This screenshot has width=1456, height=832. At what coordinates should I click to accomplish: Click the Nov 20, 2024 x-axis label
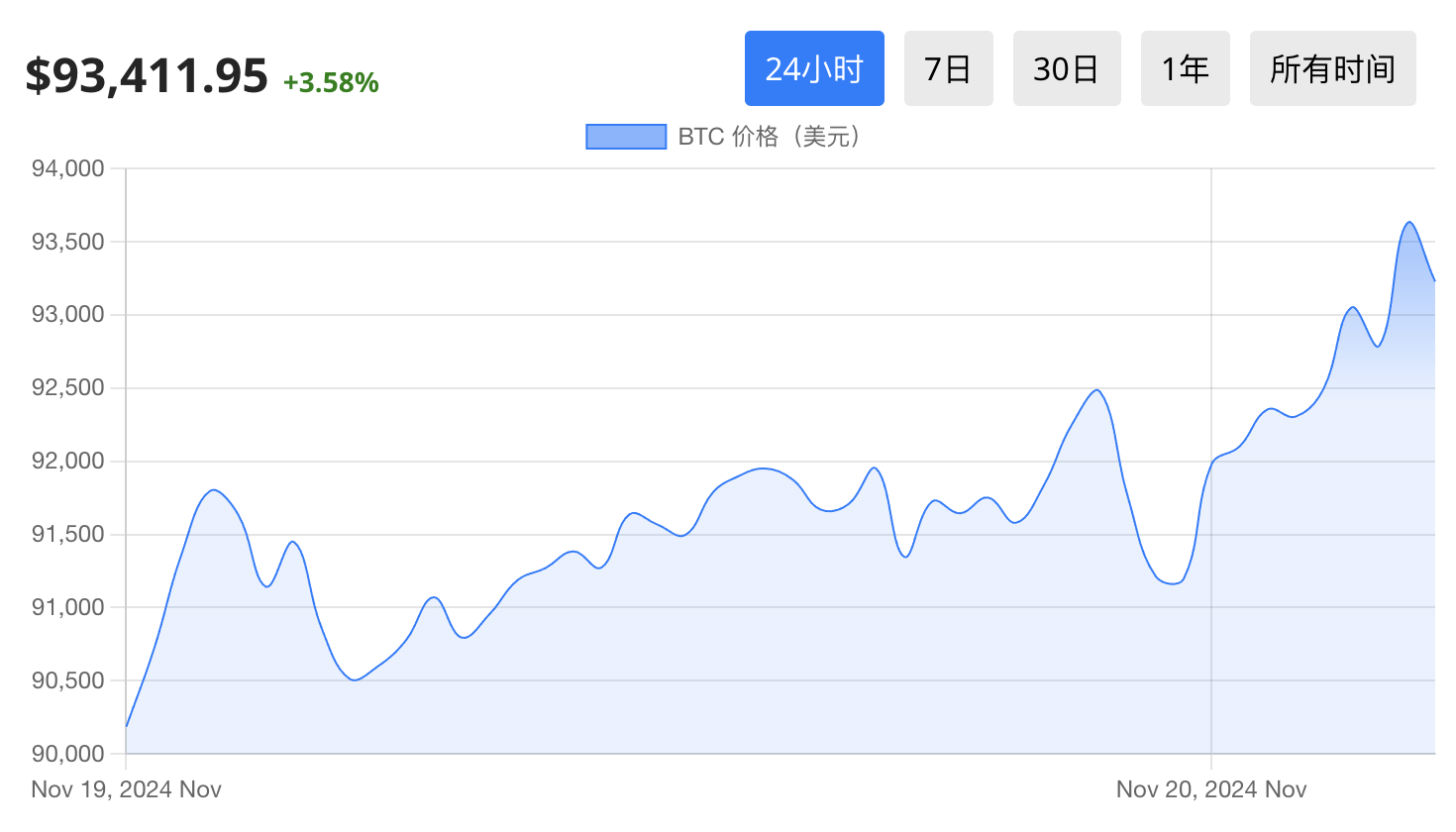(x=1210, y=789)
